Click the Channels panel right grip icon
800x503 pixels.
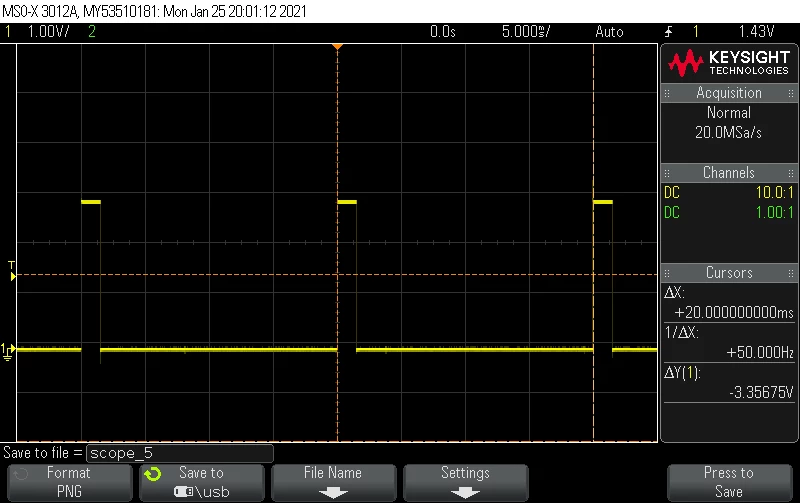(x=791, y=173)
